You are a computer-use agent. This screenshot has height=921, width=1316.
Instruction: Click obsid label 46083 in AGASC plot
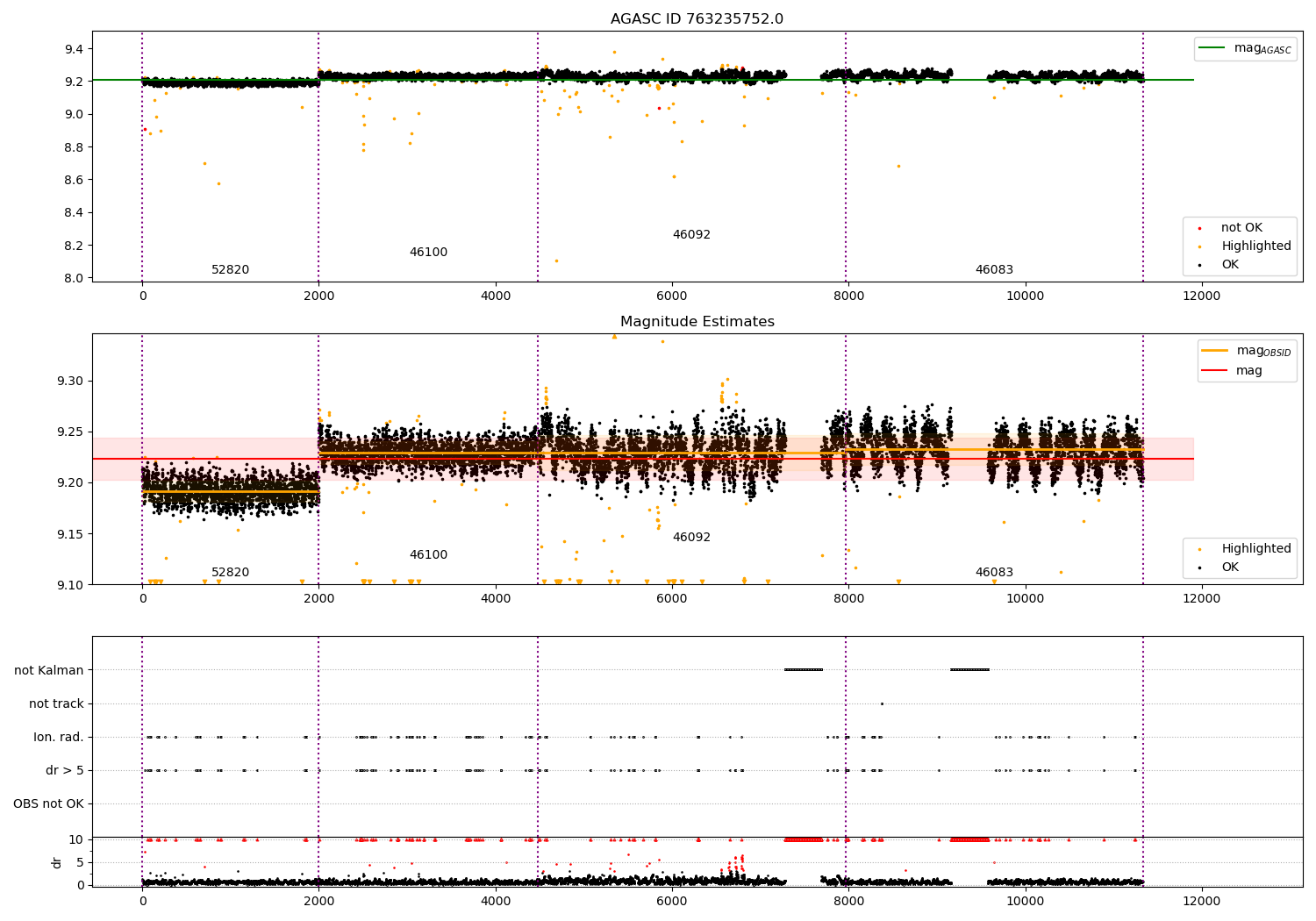click(x=994, y=270)
